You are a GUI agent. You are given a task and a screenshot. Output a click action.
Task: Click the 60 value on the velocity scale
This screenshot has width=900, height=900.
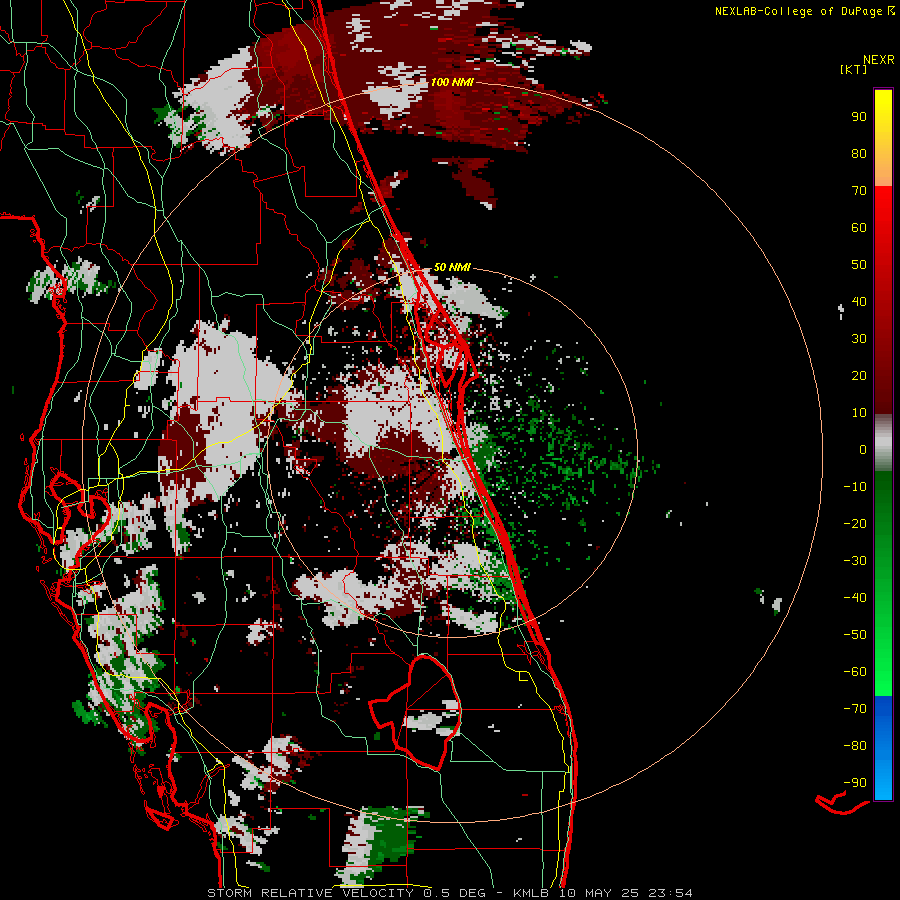tap(859, 227)
